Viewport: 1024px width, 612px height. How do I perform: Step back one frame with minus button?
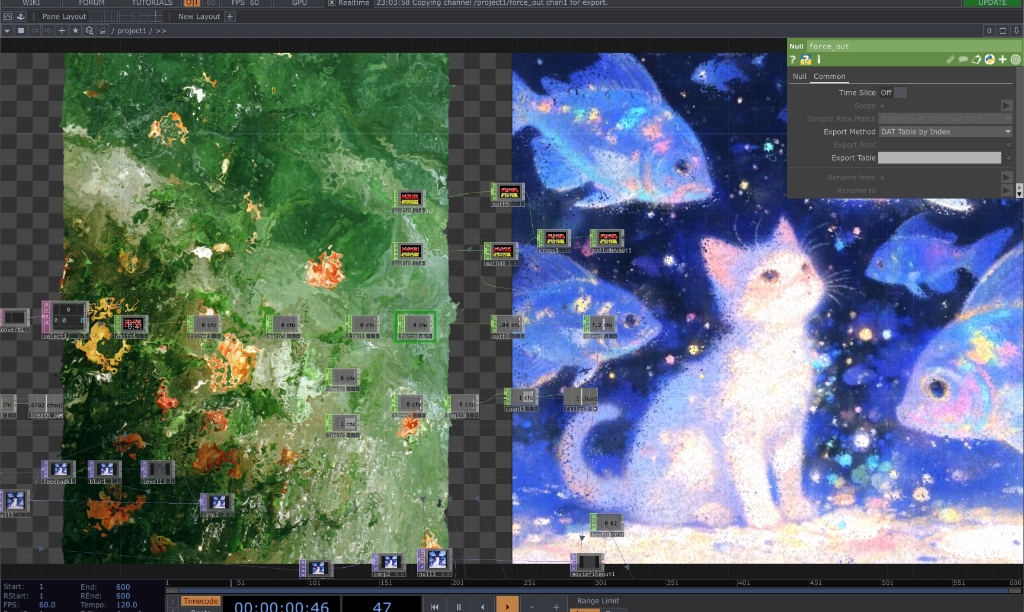[532, 607]
